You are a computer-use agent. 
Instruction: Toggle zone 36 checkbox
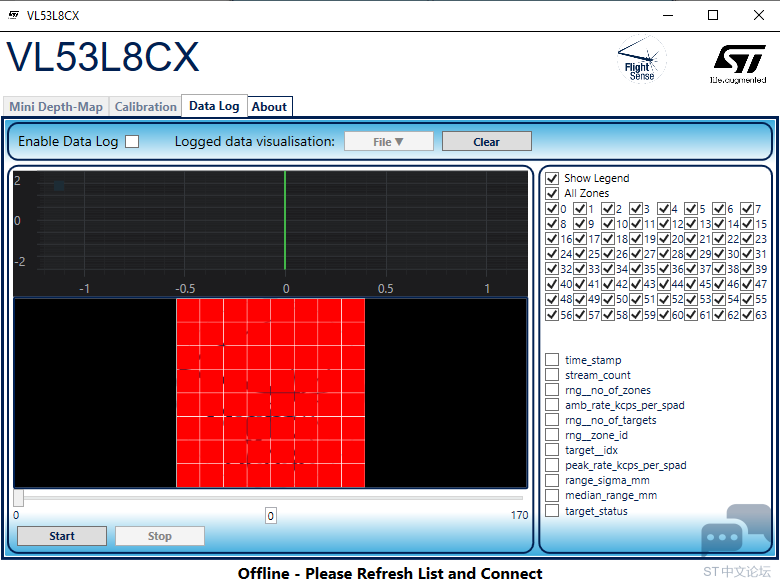click(663, 269)
